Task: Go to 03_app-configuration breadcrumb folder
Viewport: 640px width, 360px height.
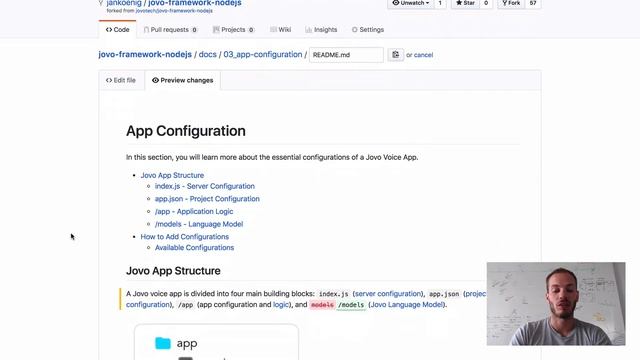Action: [263, 55]
